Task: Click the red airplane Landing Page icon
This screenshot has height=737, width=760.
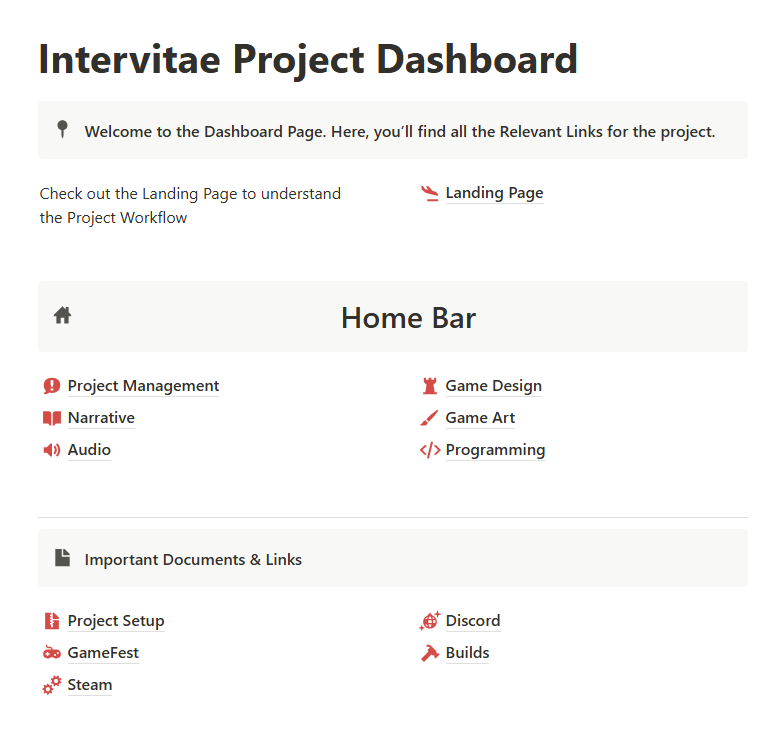Action: point(429,193)
